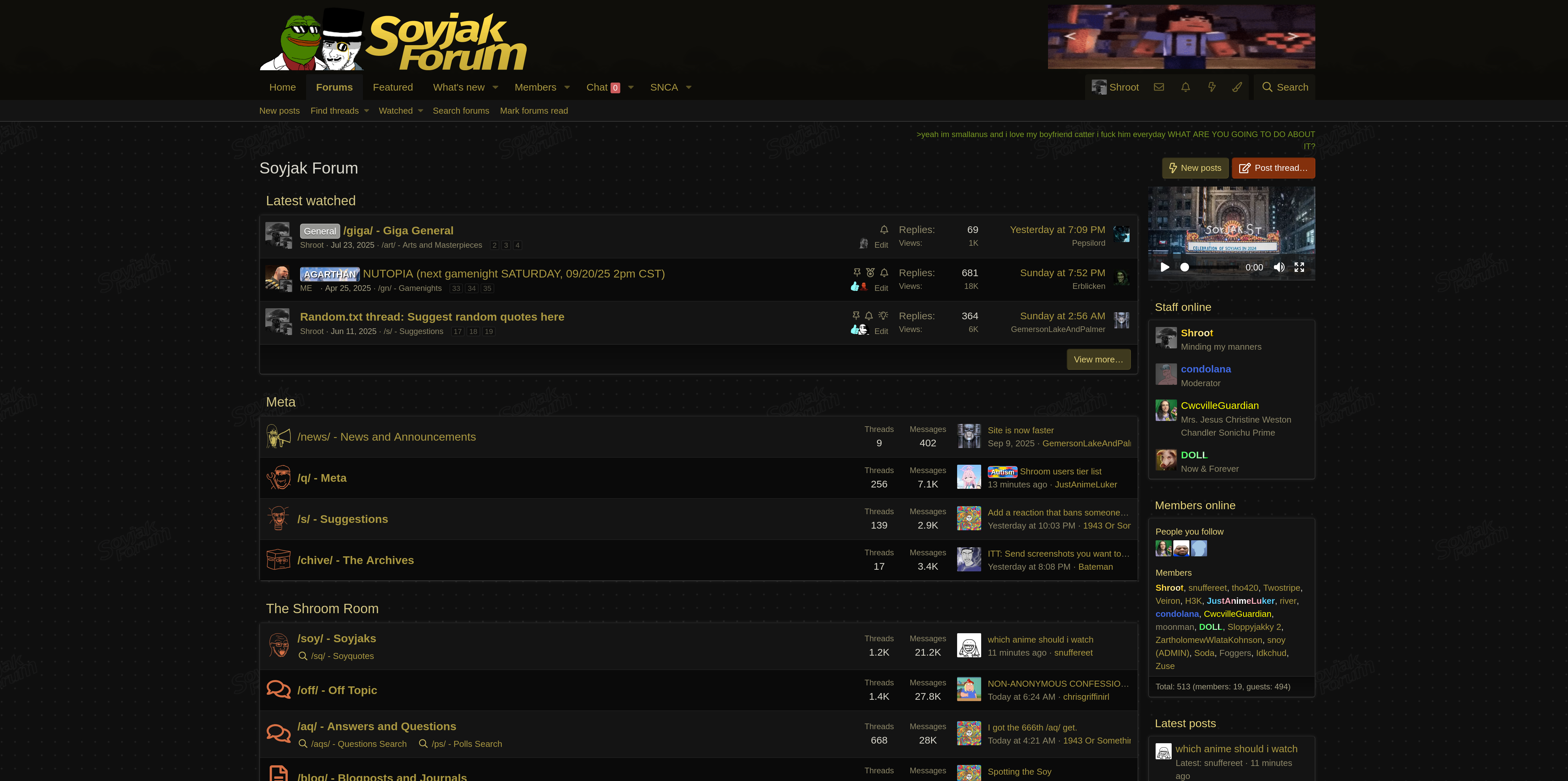The image size is (1568, 781).
Task: Toggle watch bell on NUTOPIA thread
Action: click(884, 273)
